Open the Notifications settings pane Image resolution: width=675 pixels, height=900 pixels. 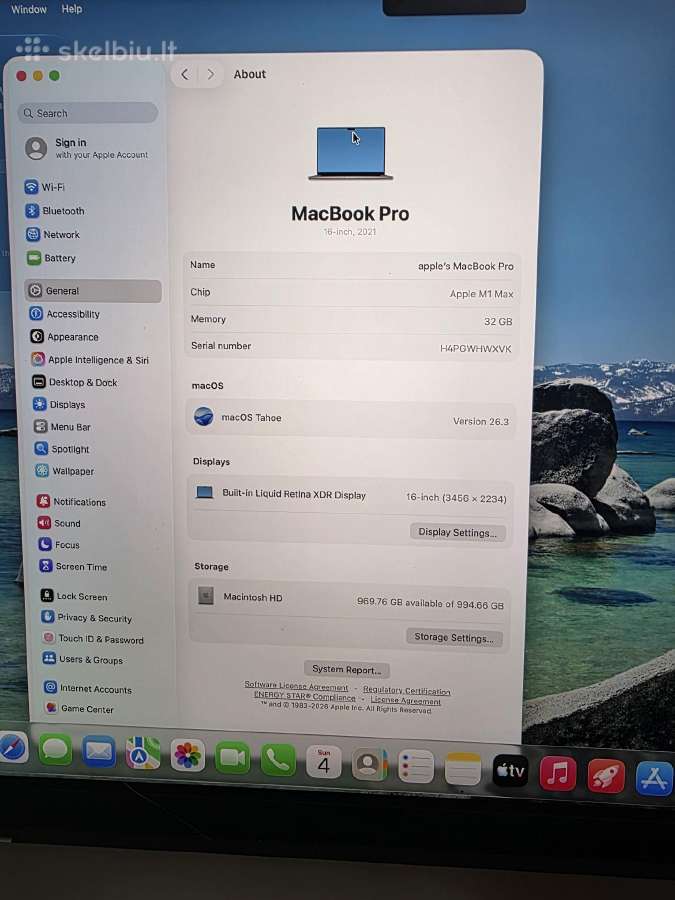point(72,501)
